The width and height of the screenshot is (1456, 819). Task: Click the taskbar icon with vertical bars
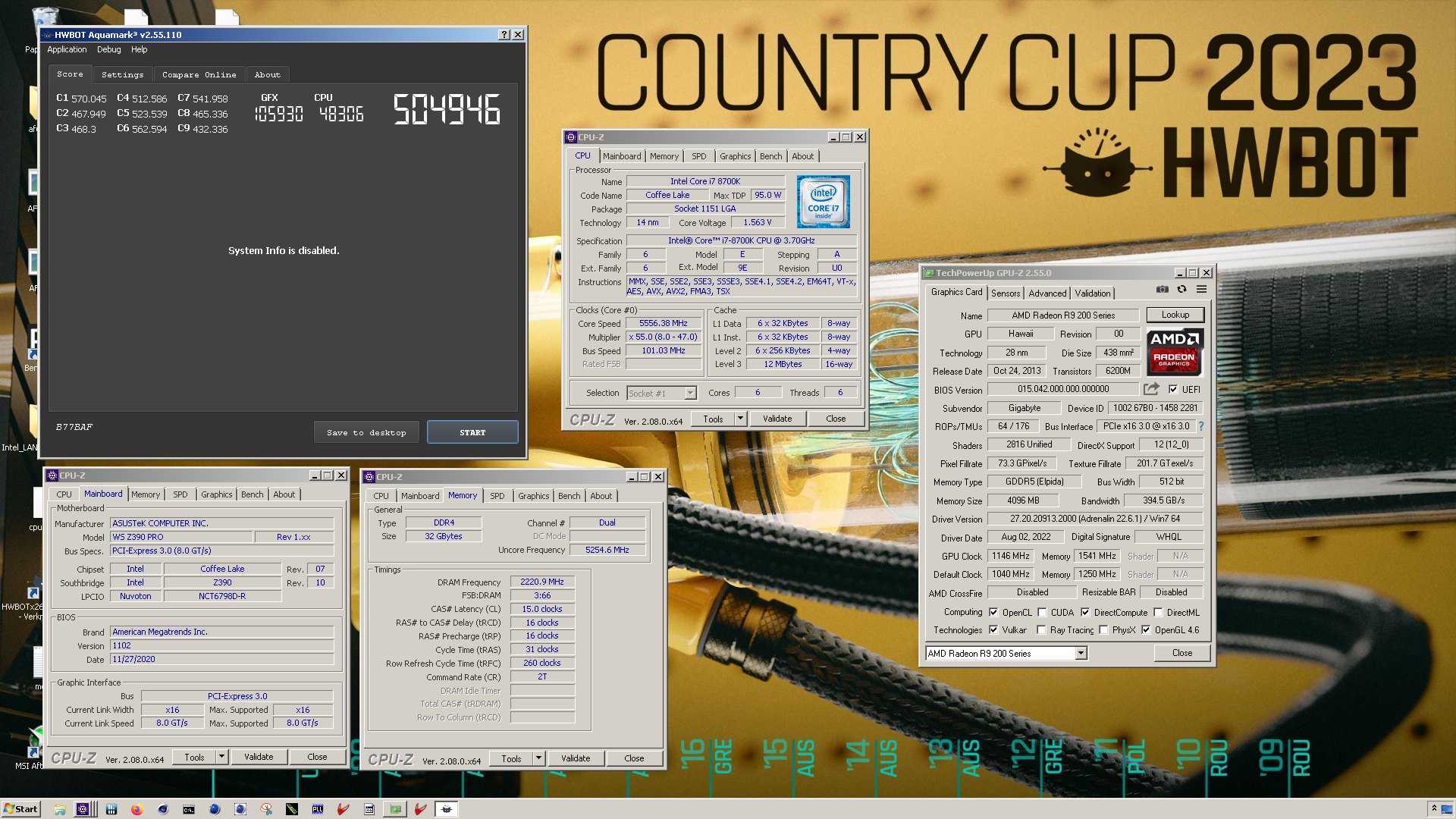(111, 809)
